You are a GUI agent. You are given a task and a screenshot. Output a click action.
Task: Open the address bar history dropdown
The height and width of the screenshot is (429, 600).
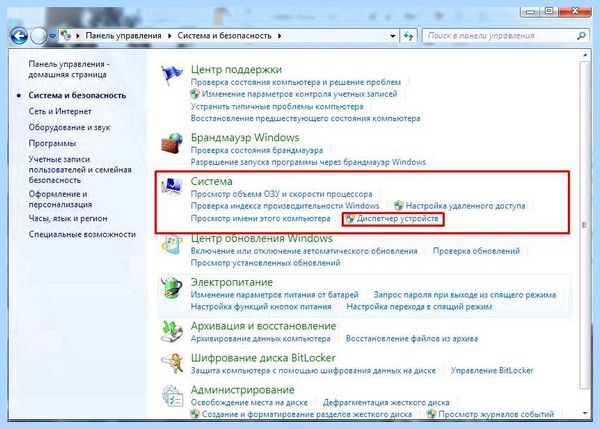[393, 36]
